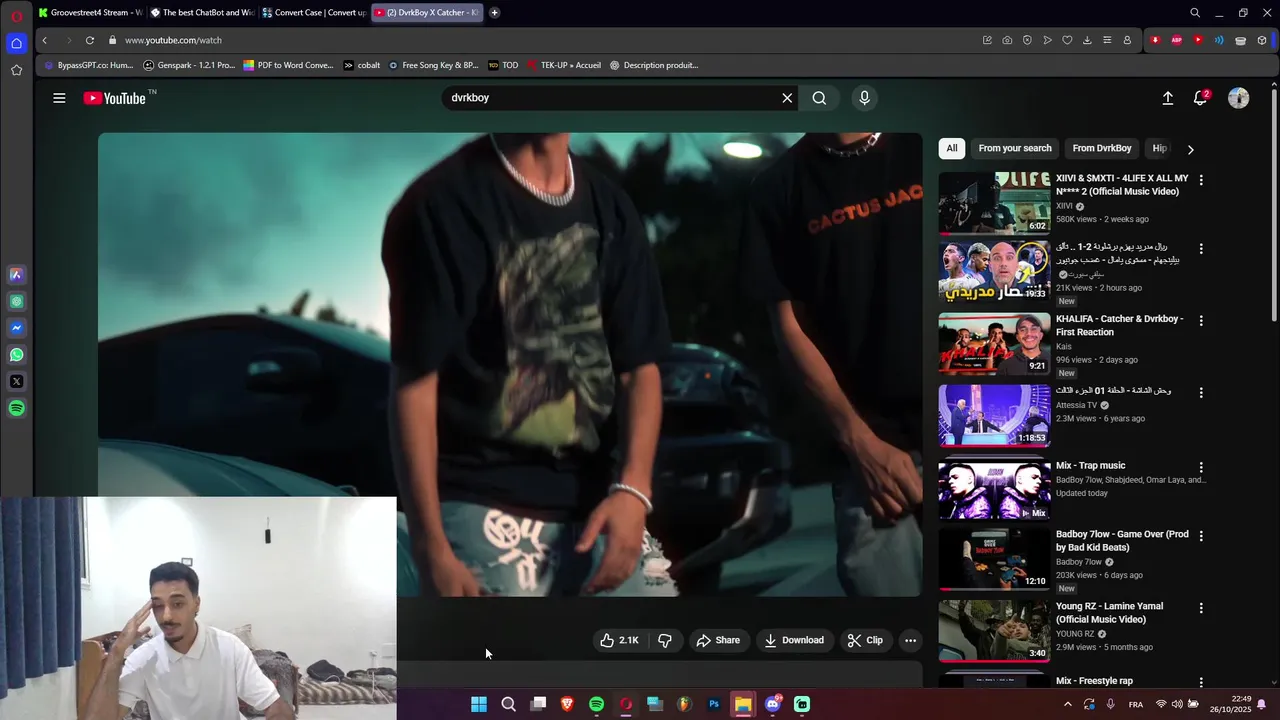Screen dimensions: 1280x720
Task: Open the cobalt bookmark
Action: click(362, 65)
